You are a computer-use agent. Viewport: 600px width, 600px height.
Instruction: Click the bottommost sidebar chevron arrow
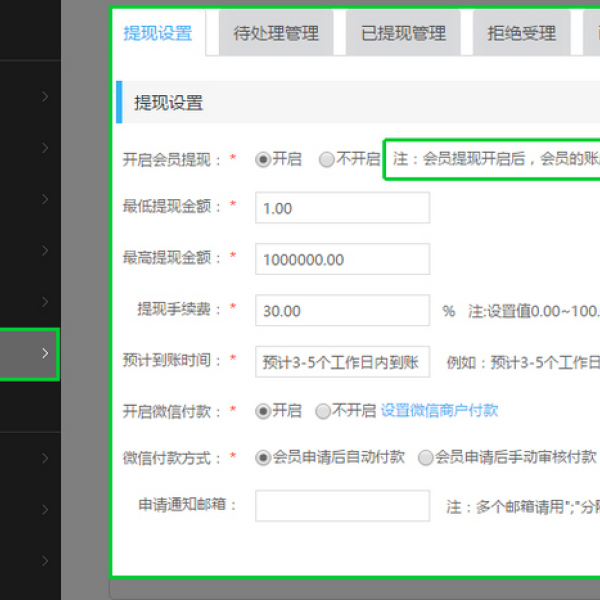pos(45,561)
